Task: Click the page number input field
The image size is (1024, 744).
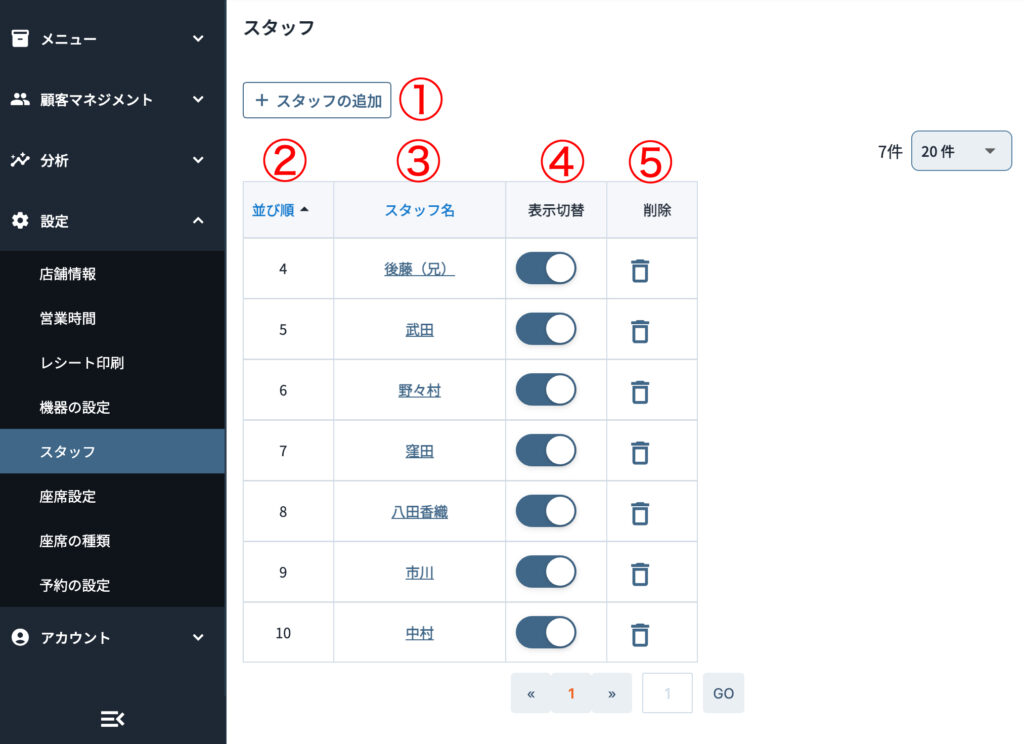Action: (667, 692)
